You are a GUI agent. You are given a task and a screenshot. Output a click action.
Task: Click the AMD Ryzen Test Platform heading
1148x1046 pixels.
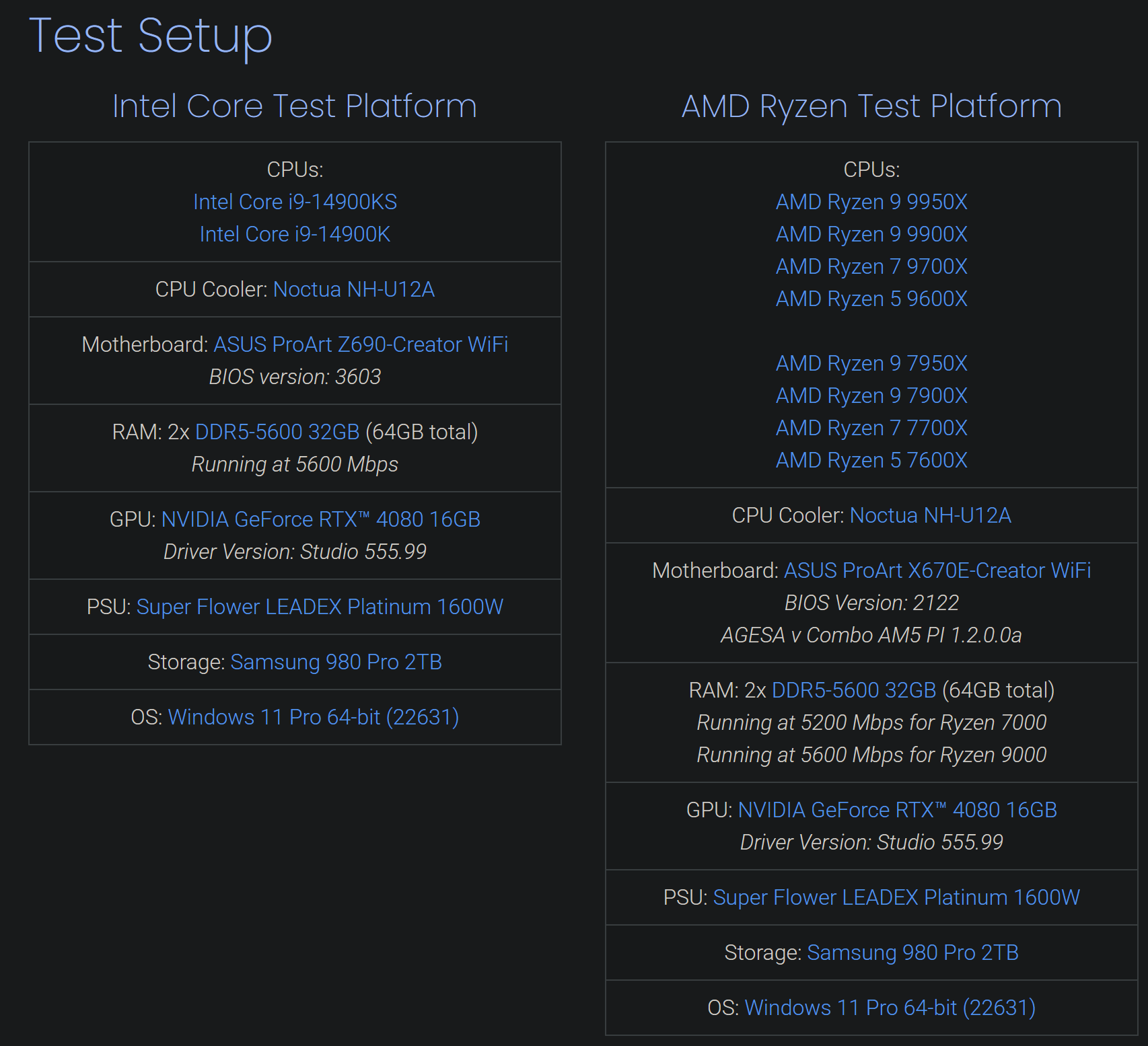tap(871, 107)
